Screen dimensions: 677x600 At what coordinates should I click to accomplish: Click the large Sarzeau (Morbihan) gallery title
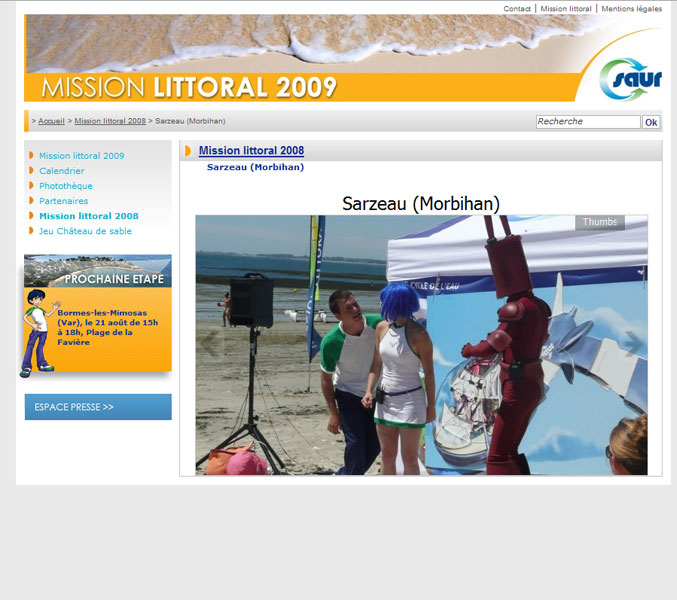[421, 203]
